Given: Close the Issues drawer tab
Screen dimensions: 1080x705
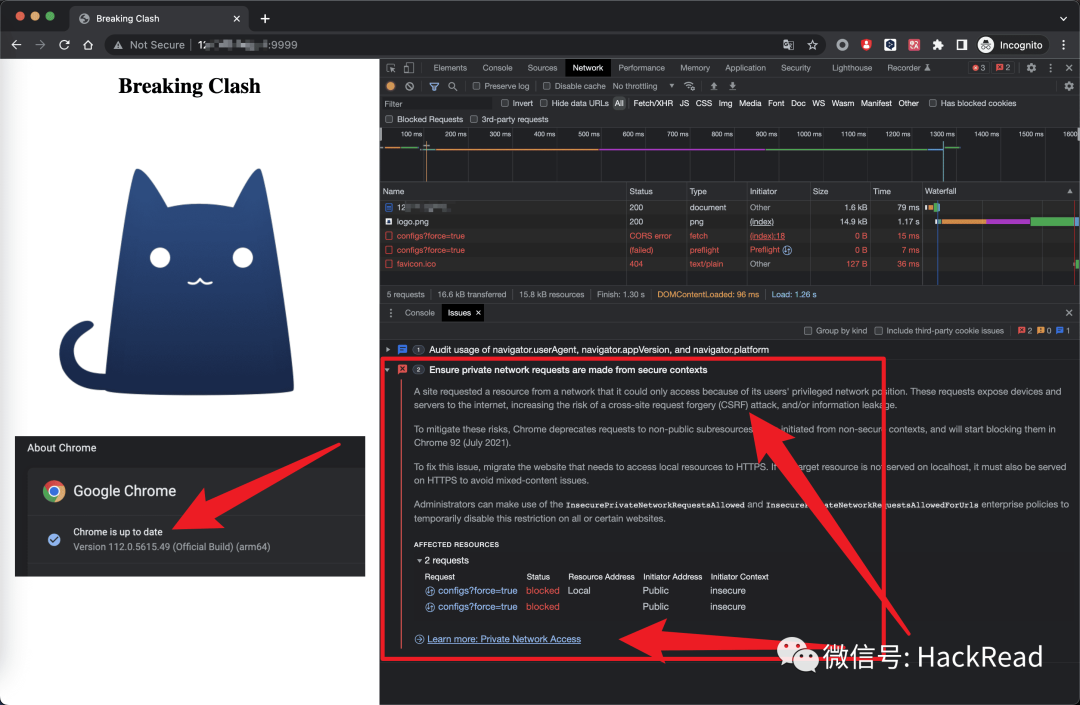Looking at the screenshot, I should (x=478, y=313).
